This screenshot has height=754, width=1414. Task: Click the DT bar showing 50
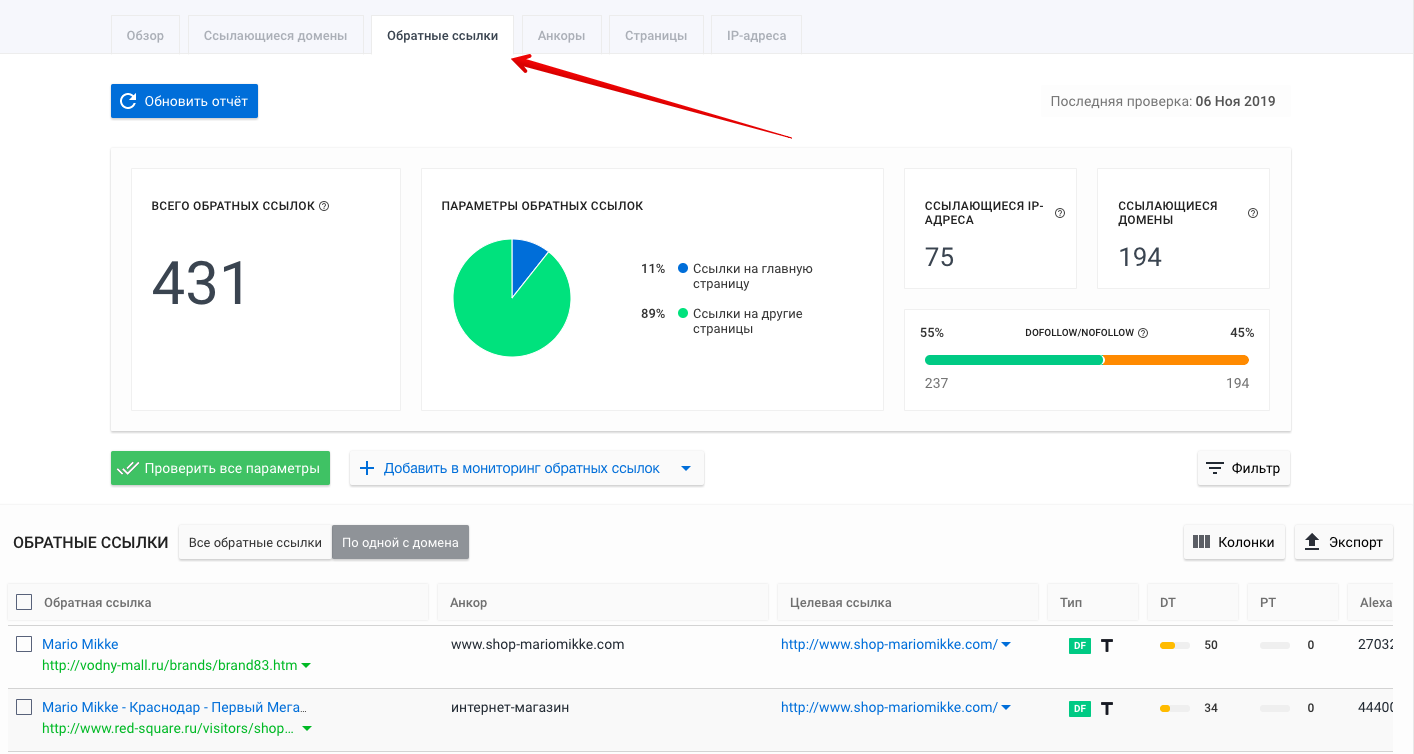coord(1175,645)
